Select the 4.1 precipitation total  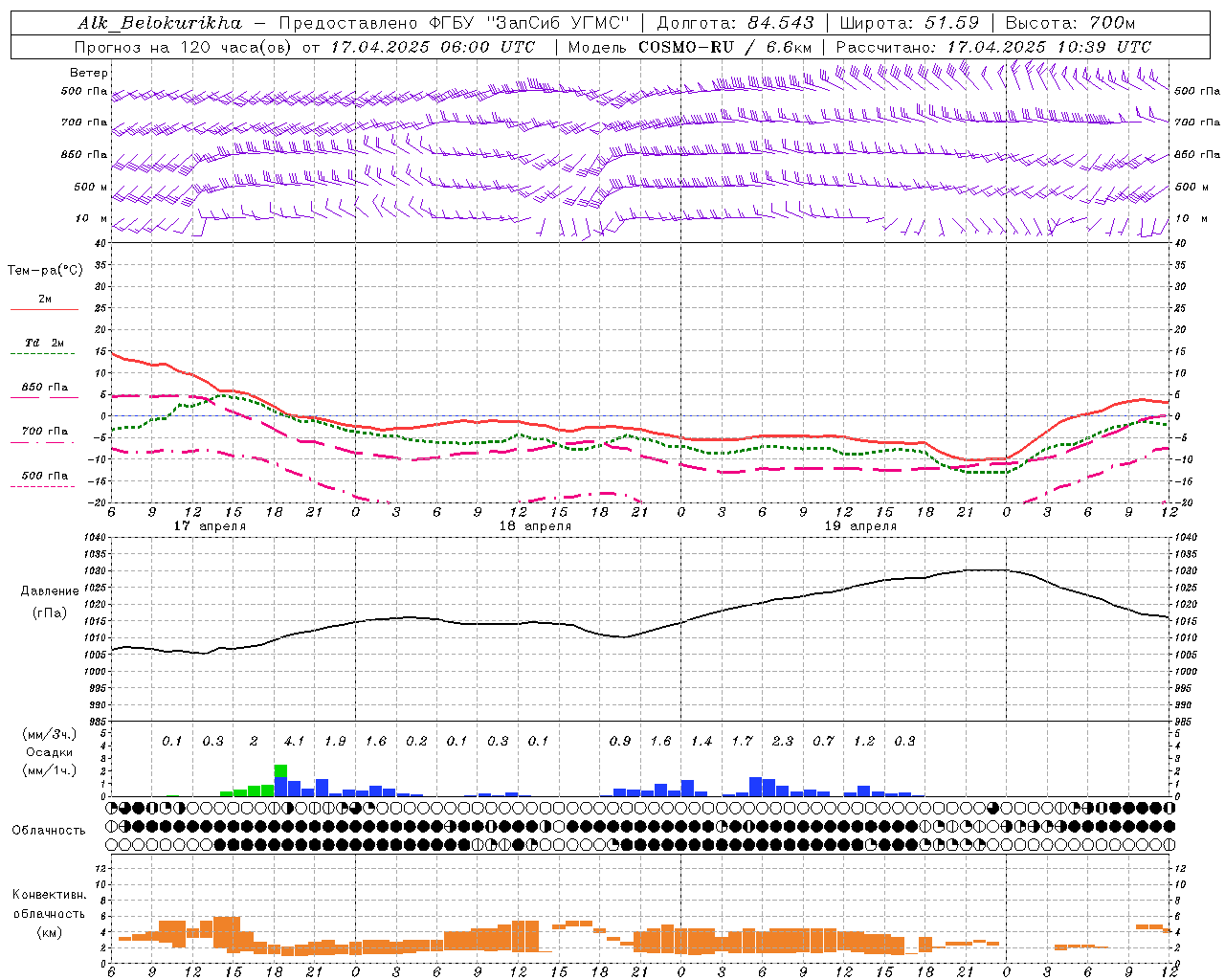coord(294,741)
